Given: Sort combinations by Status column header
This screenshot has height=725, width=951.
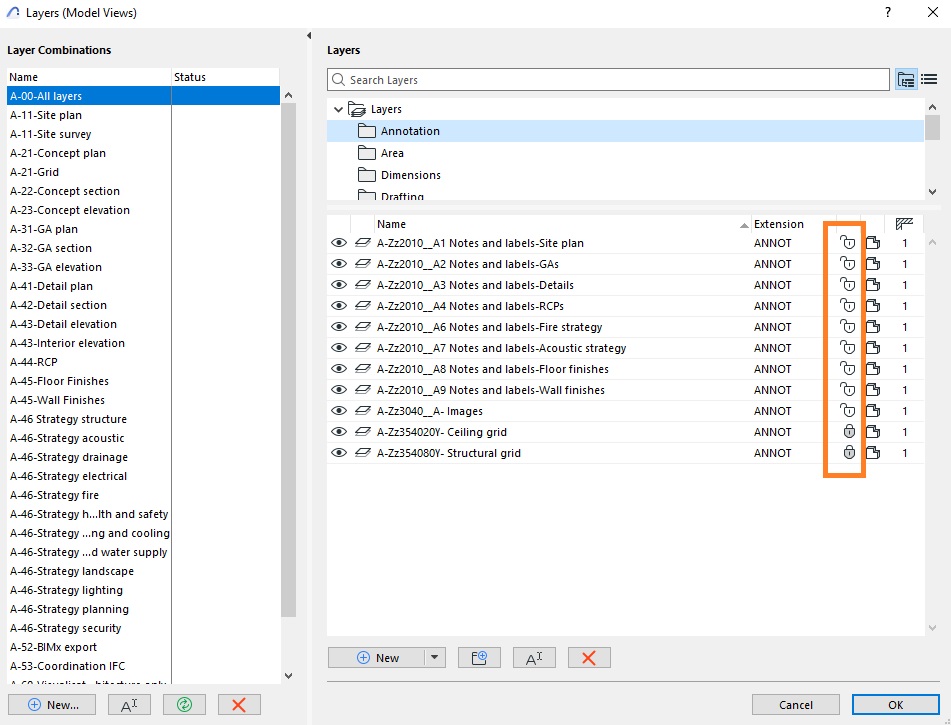Looking at the screenshot, I should [226, 77].
